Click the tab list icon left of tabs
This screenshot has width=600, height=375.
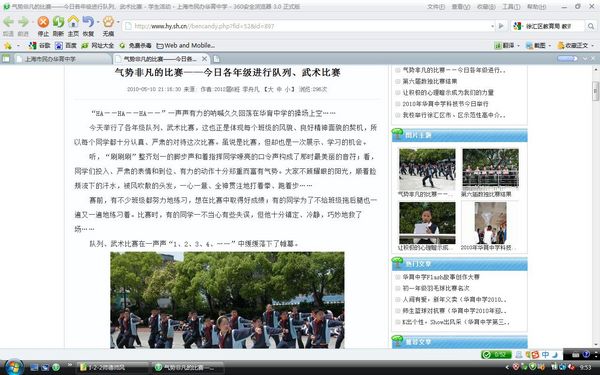coord(6,59)
